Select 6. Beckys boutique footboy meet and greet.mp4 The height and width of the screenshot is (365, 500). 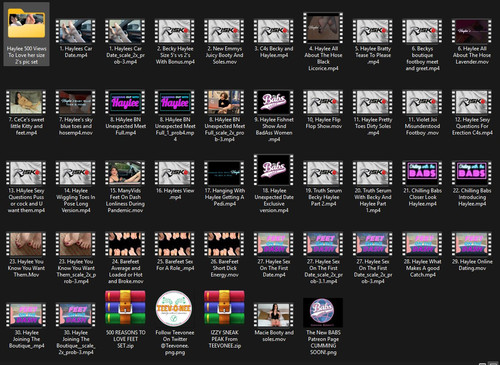[x=422, y=31]
